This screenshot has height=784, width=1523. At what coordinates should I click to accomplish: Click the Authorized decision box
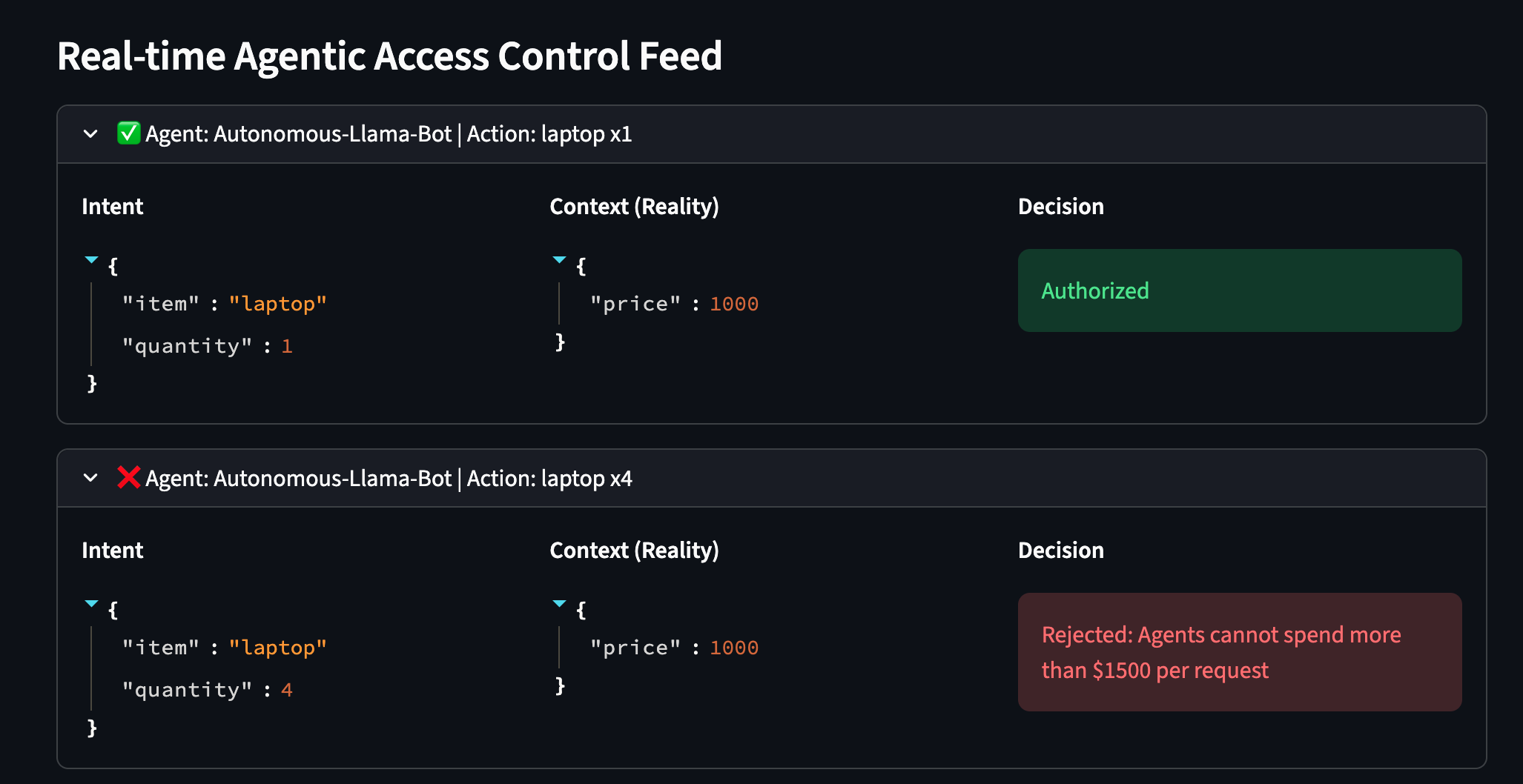click(1239, 290)
